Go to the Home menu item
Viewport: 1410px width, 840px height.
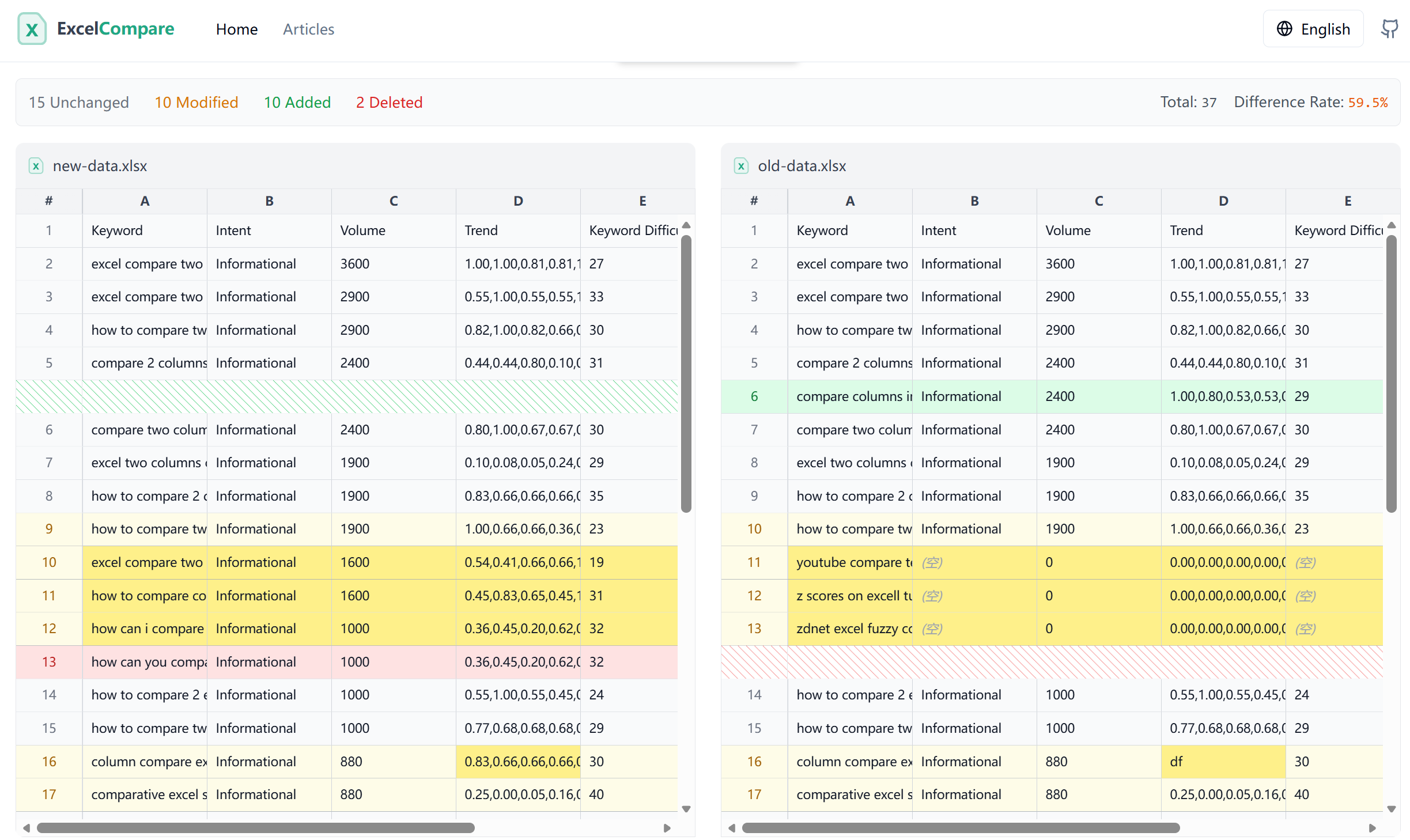pos(236,29)
